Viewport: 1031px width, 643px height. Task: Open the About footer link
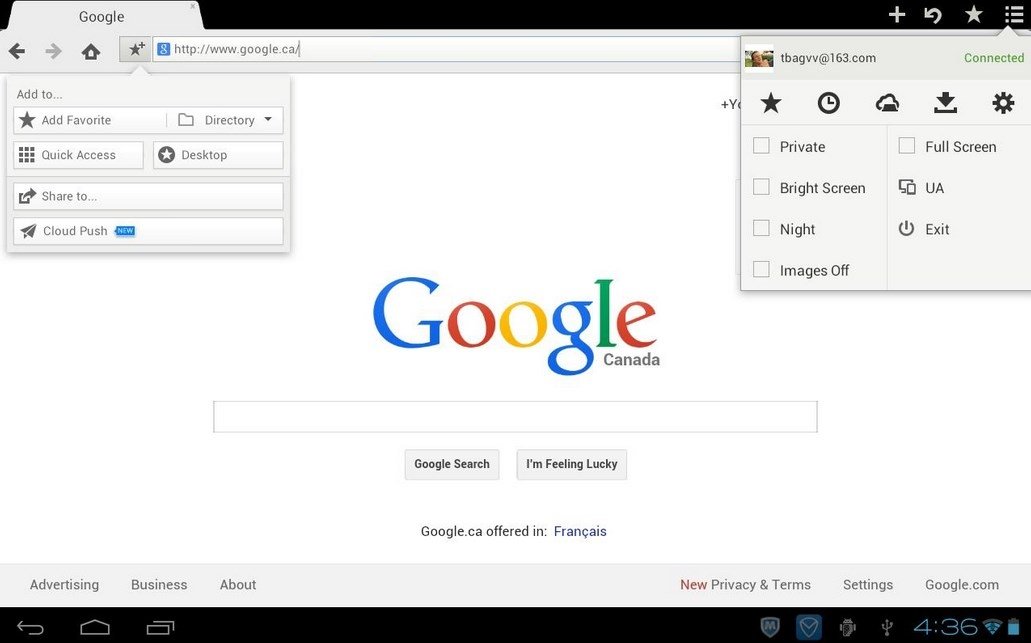(x=238, y=584)
